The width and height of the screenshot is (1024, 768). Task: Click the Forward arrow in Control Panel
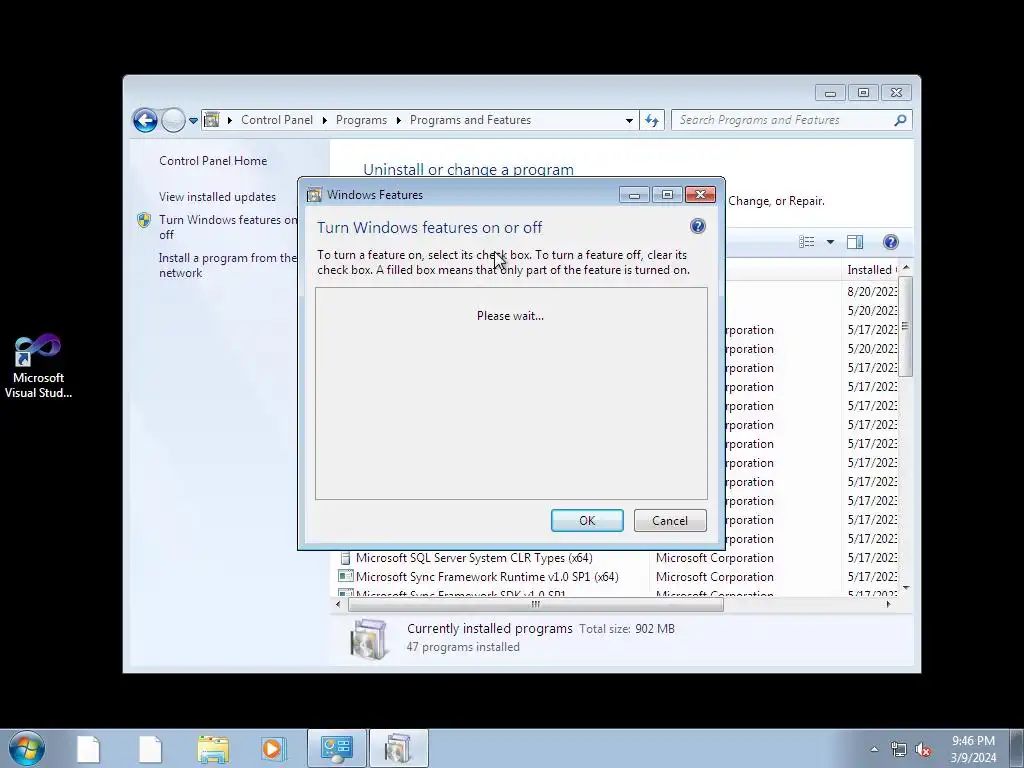coord(173,120)
